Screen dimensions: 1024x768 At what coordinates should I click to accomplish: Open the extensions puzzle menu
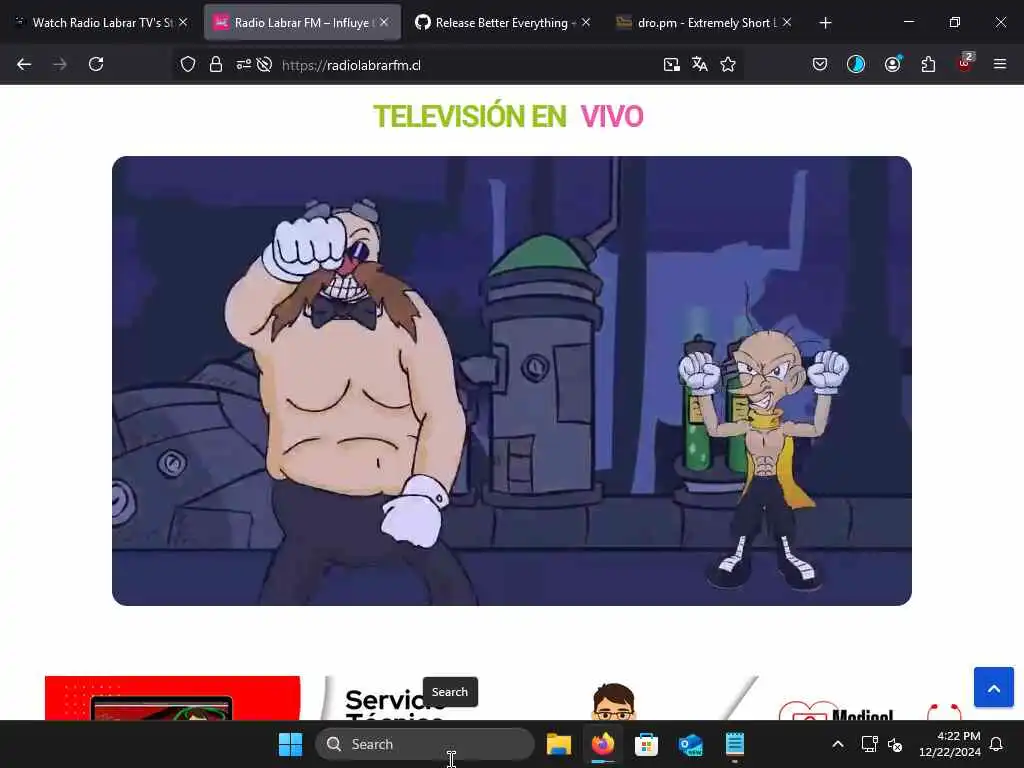[x=928, y=64]
